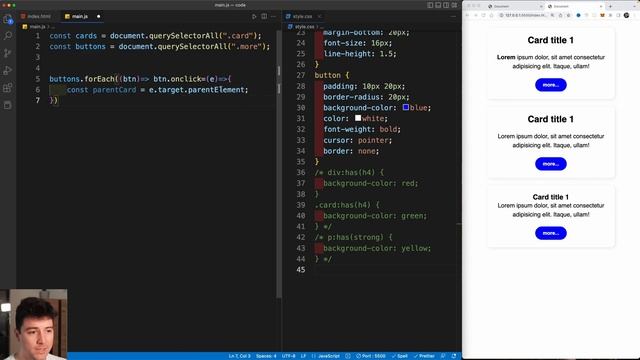640x360 pixels.
Task: Click the Port: 5500 Live Server status item
Action: pos(371,356)
